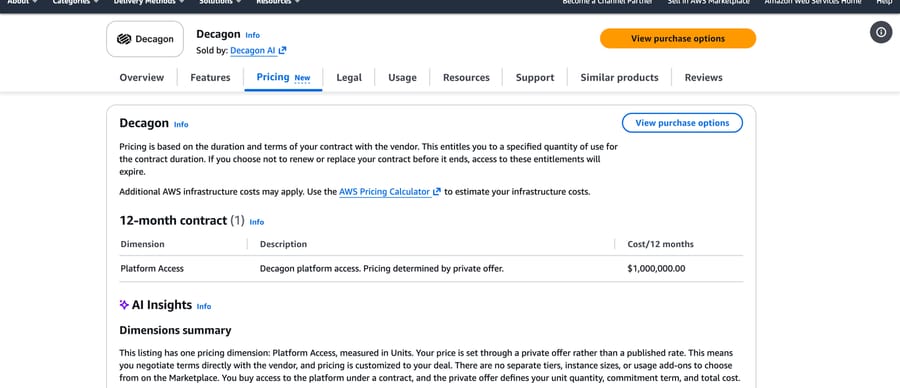Click external-link icon after AWS Pricing Calculator
This screenshot has width=900, height=388.
click(437, 192)
